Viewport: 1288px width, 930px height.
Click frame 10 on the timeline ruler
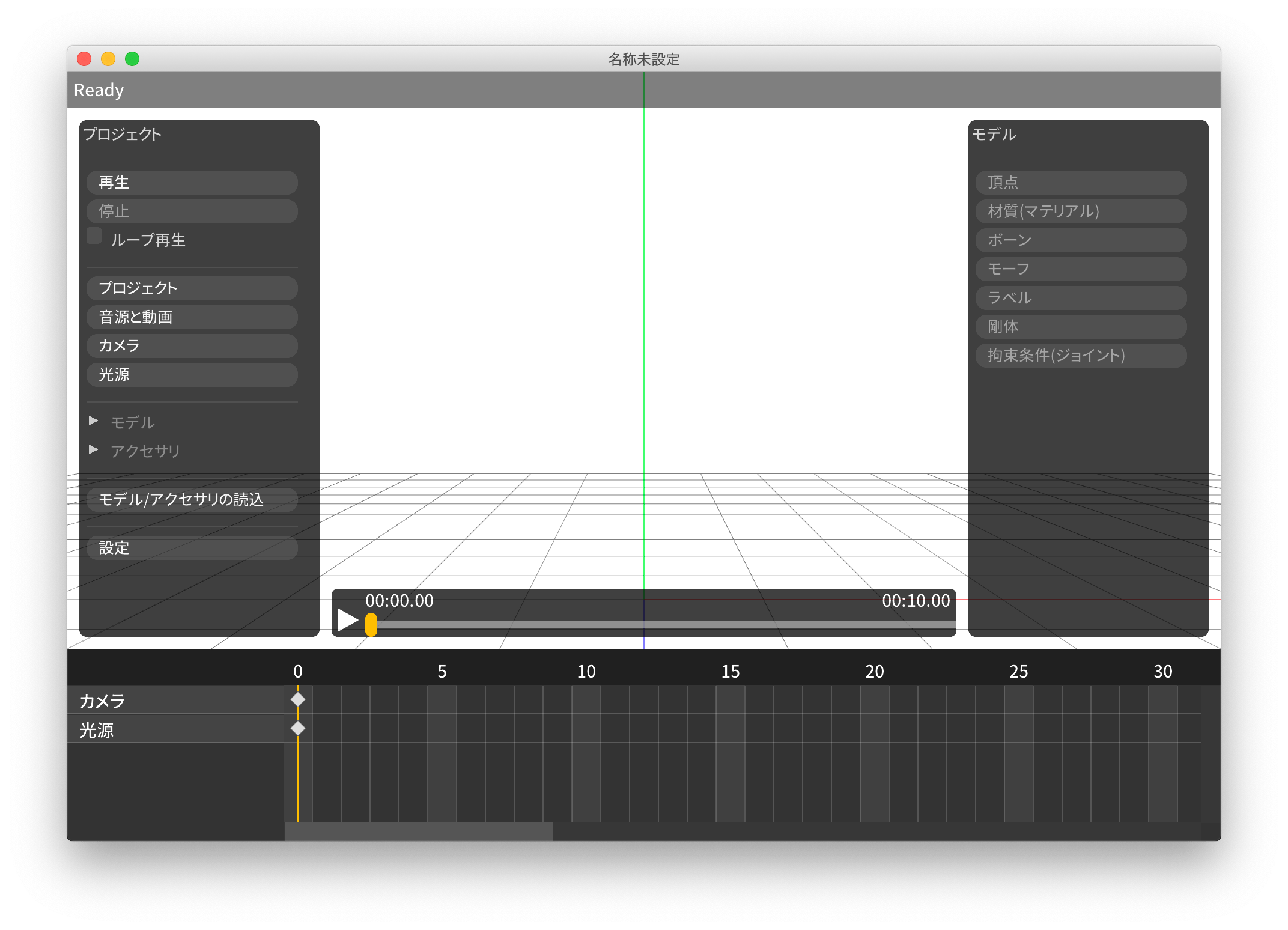click(586, 672)
